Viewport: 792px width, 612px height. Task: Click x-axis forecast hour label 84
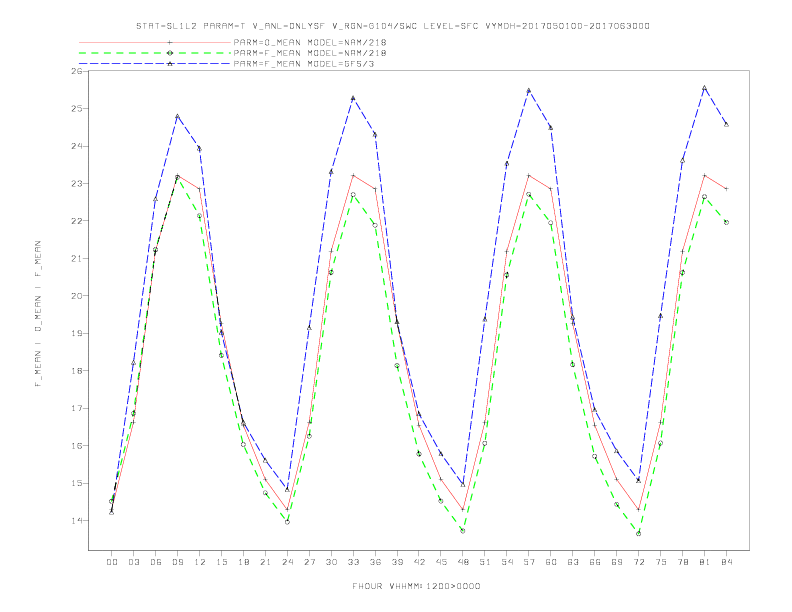click(x=726, y=562)
